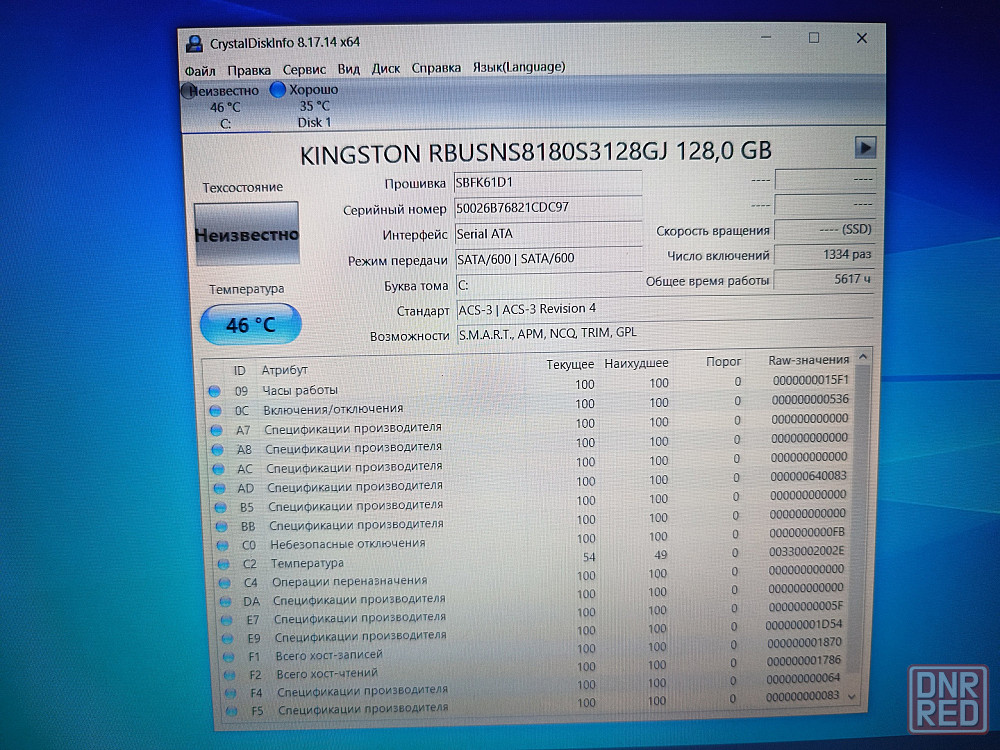Screen dimensions: 1000x750
Task: Click raw value 0000000015F1 in row 09
Action: [x=811, y=380]
